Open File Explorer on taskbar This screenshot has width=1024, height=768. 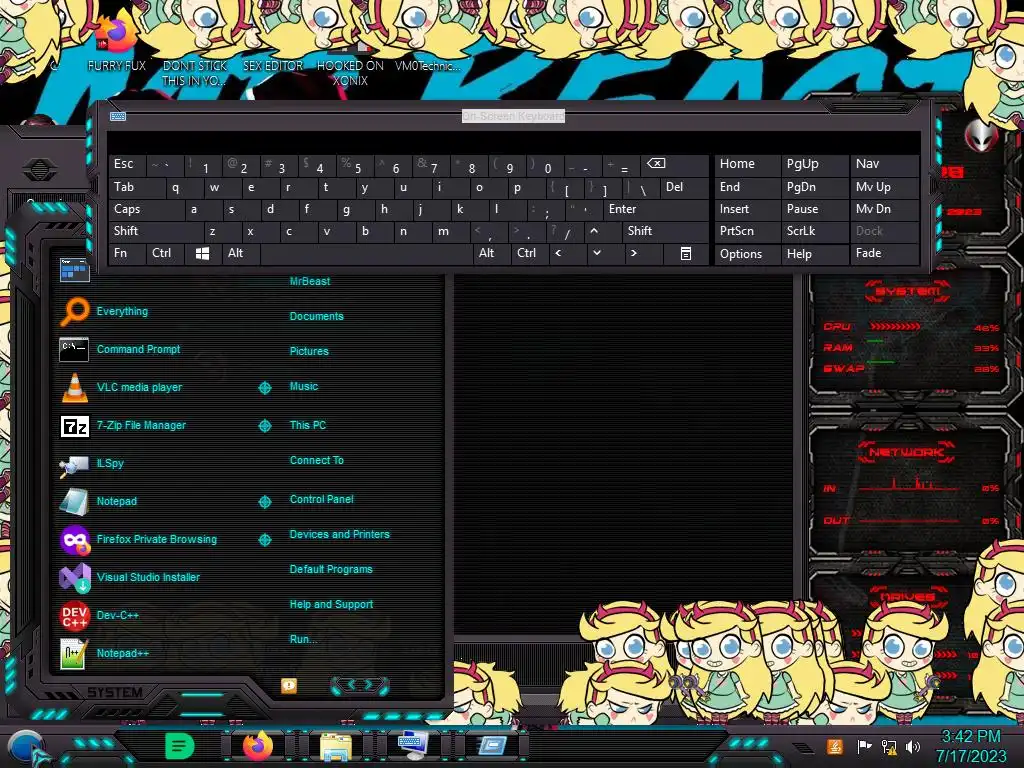(336, 746)
